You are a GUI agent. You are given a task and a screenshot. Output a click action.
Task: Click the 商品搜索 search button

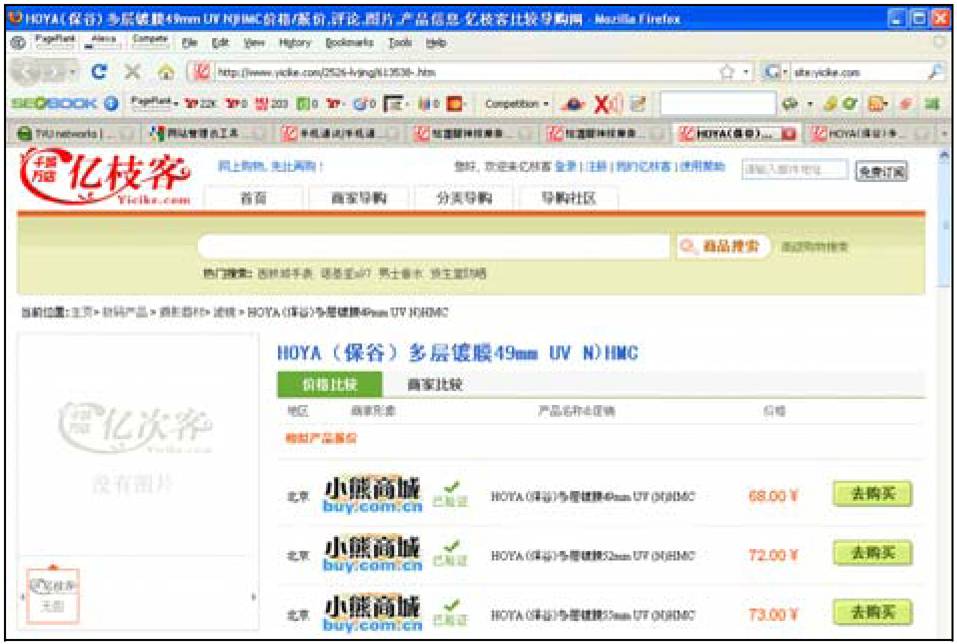click(723, 247)
